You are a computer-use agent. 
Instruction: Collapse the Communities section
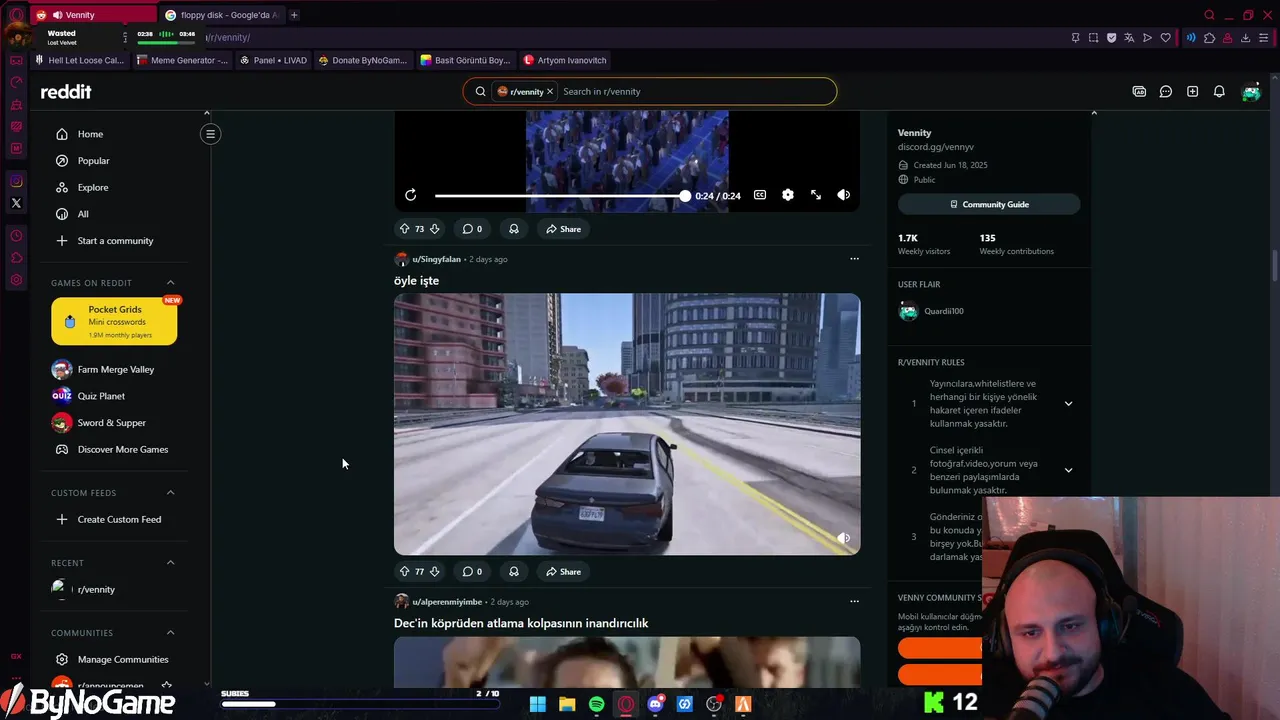tap(170, 633)
